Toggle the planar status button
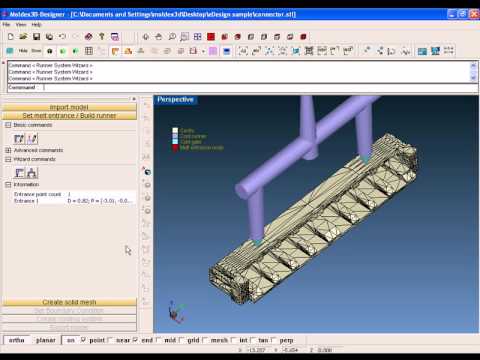This screenshot has width=480, height=360. (46, 340)
